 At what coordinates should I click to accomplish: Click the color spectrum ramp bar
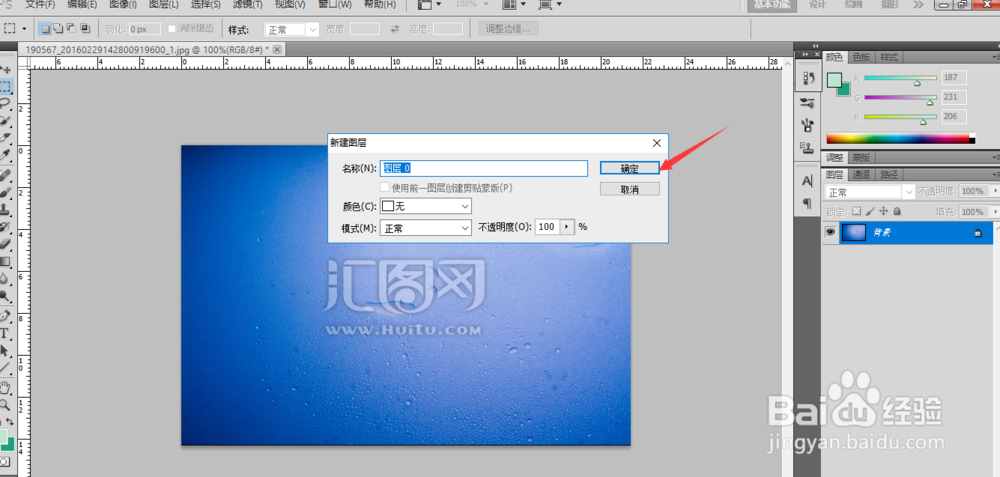[x=900, y=138]
